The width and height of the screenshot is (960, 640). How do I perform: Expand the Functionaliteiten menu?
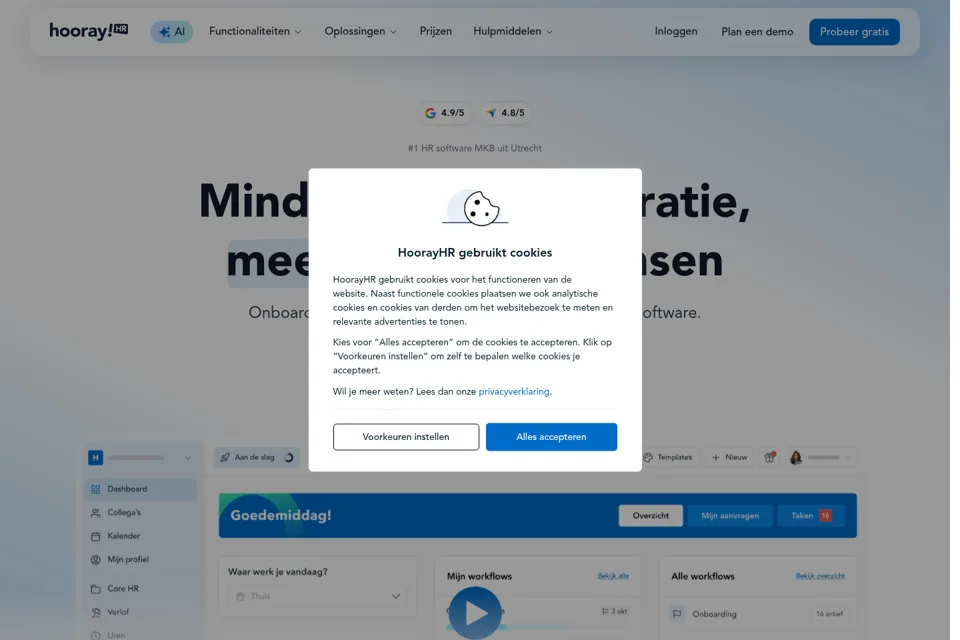[255, 31]
